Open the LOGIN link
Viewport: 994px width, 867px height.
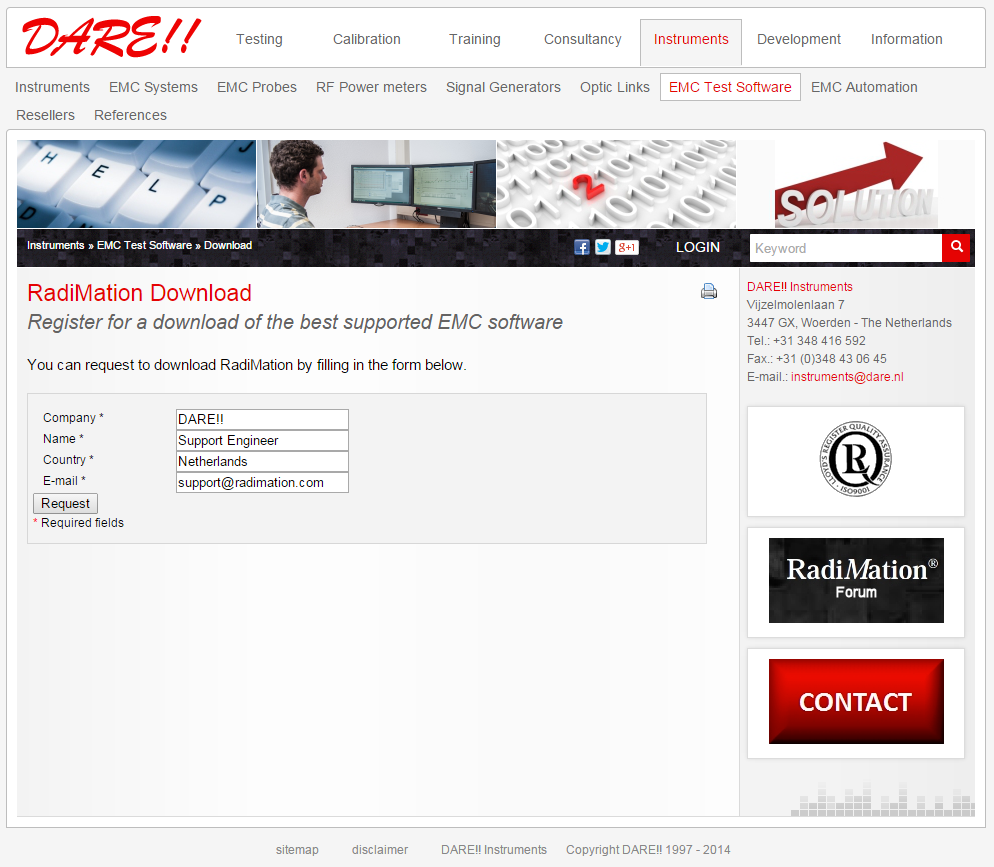pos(698,247)
